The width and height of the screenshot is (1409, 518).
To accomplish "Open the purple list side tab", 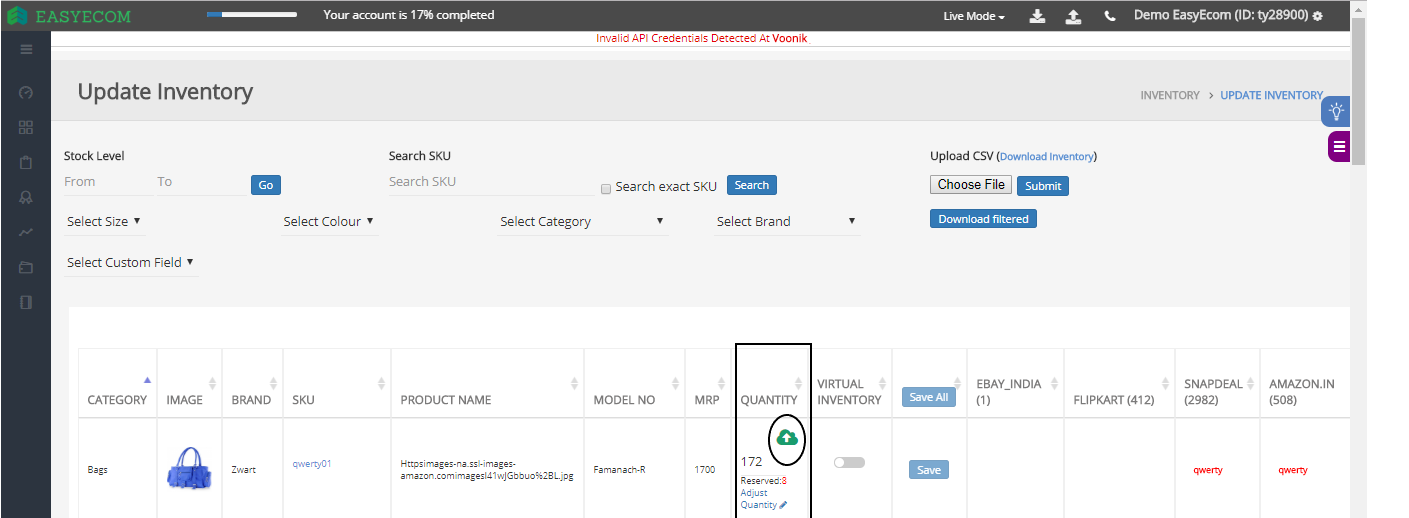I will coord(1339,146).
